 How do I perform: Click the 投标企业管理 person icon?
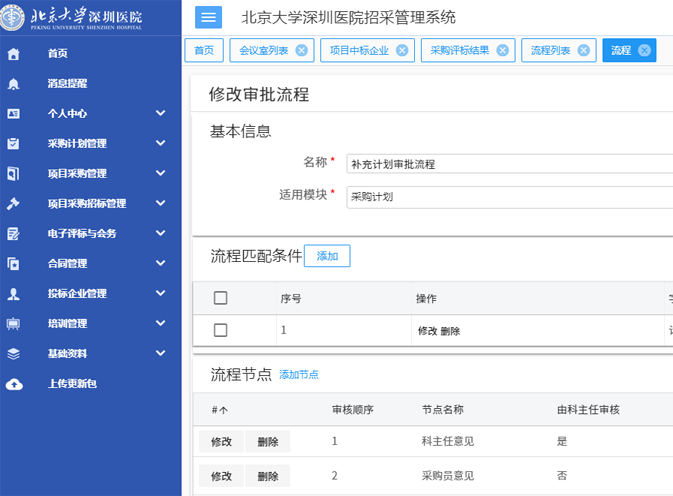coord(13,294)
